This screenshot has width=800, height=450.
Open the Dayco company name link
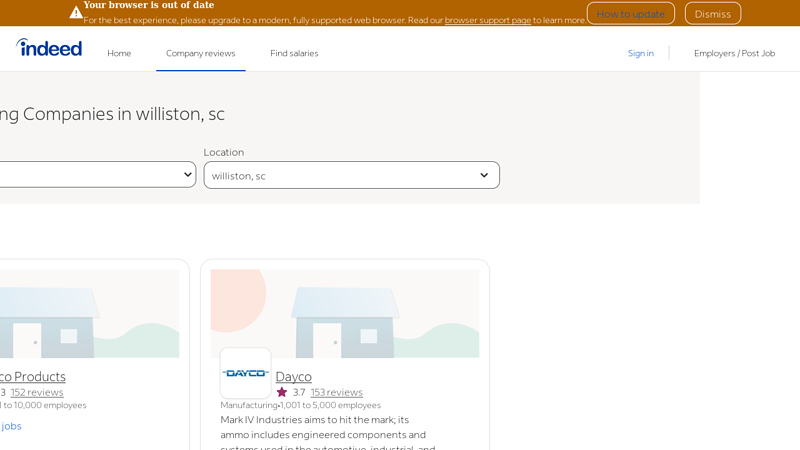point(293,376)
